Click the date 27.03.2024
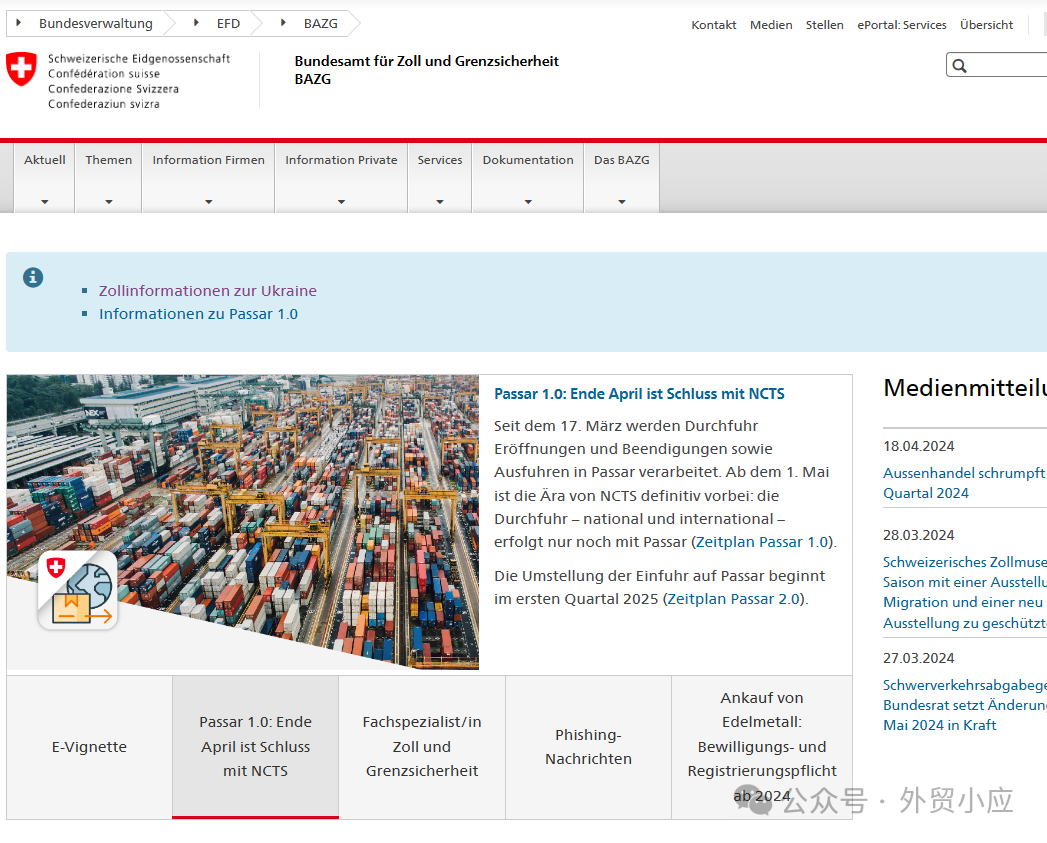The image size is (1047, 843). click(919, 658)
